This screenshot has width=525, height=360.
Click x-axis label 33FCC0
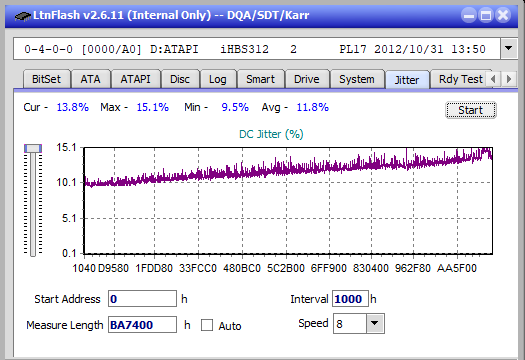tap(198, 268)
